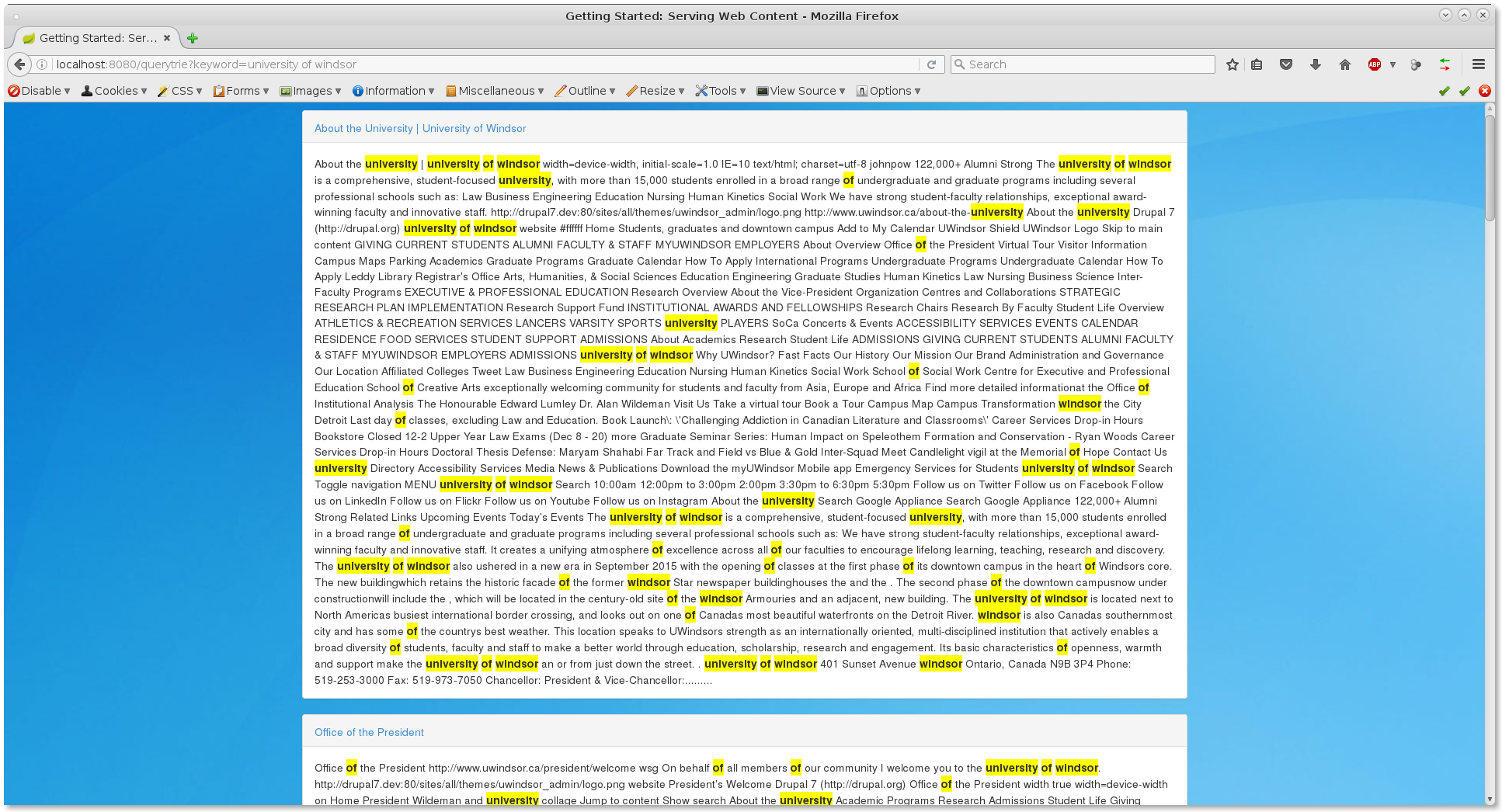Expand the Adblock Plus dropdown arrow
The image size is (1502, 812).
pyautogui.click(x=1392, y=64)
